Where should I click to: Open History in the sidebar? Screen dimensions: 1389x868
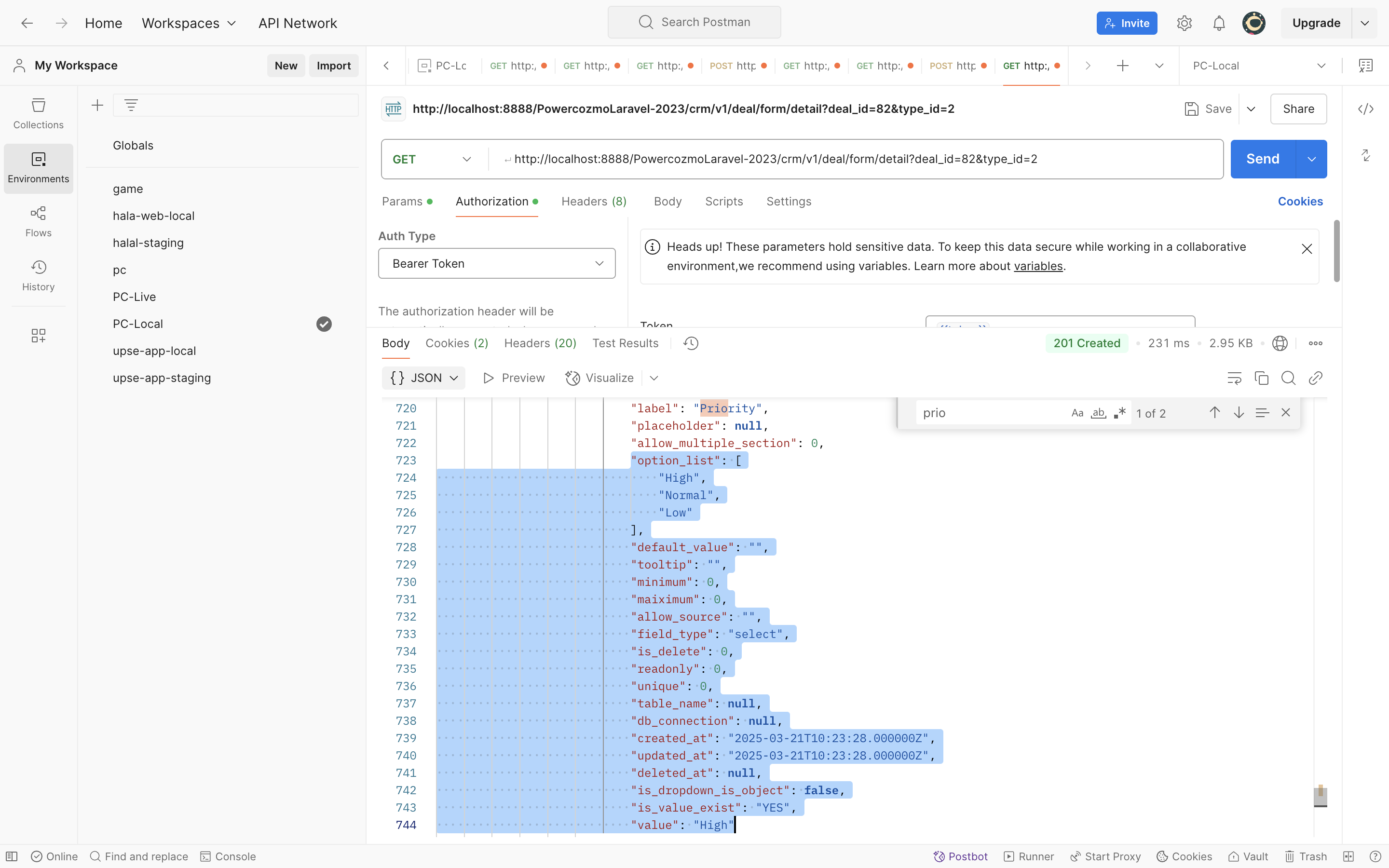click(39, 275)
